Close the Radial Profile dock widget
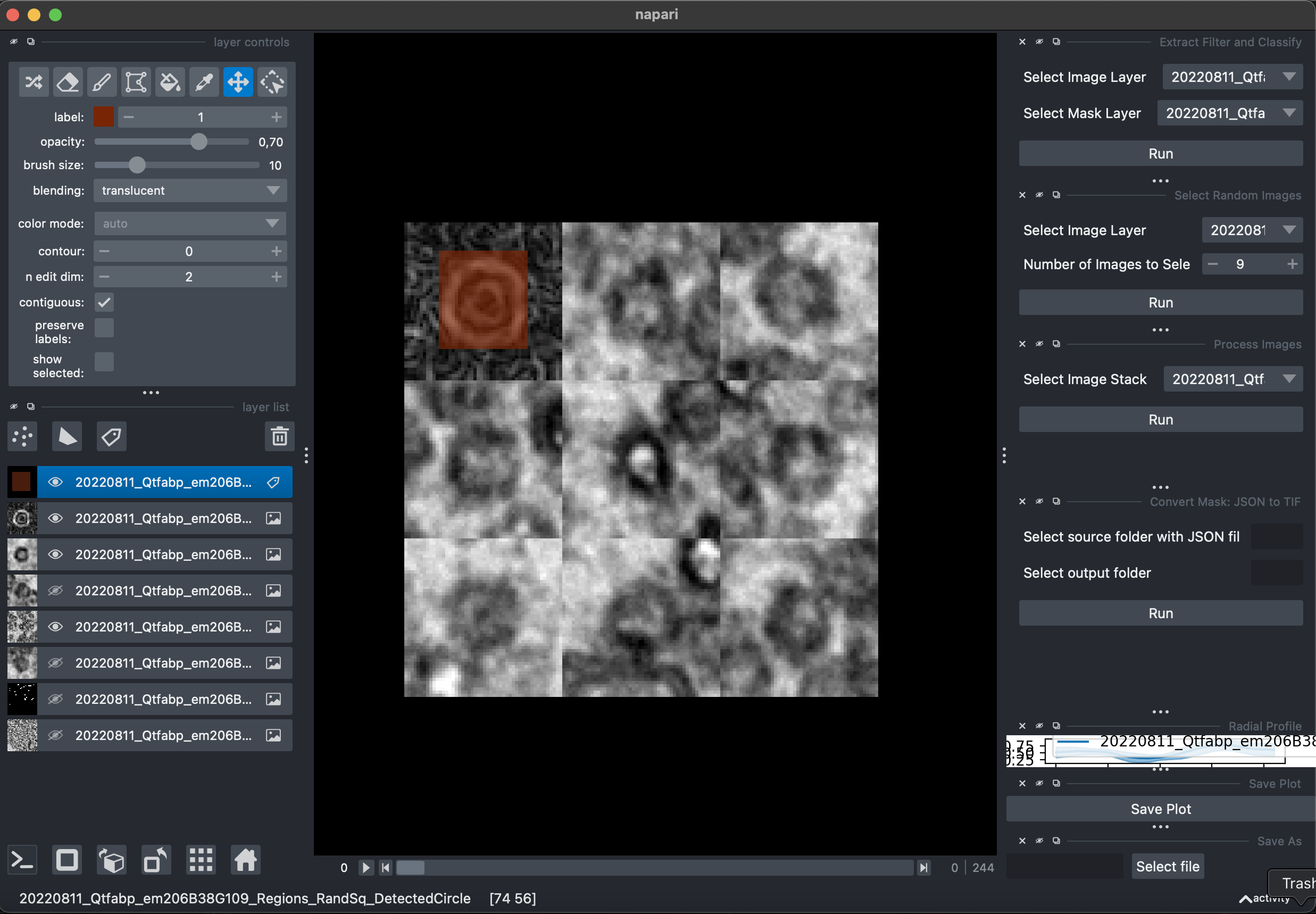1316x914 pixels. click(x=1022, y=726)
